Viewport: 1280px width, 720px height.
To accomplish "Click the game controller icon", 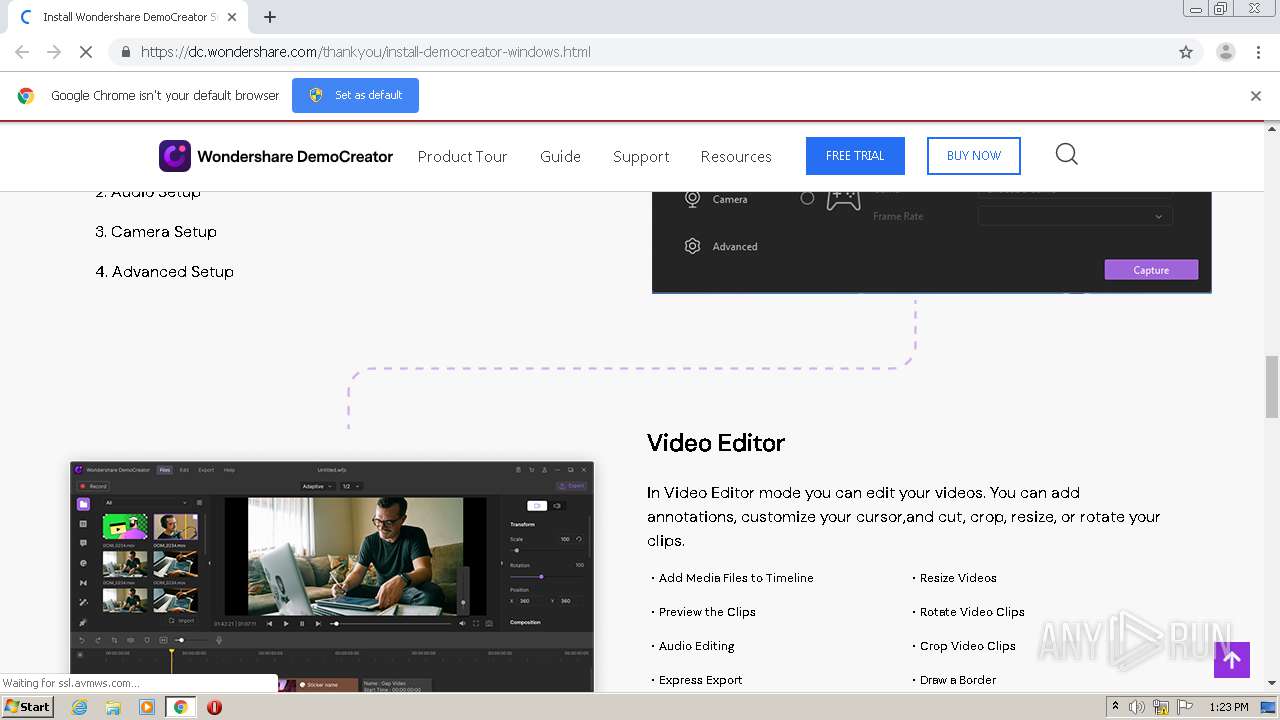I will point(843,199).
